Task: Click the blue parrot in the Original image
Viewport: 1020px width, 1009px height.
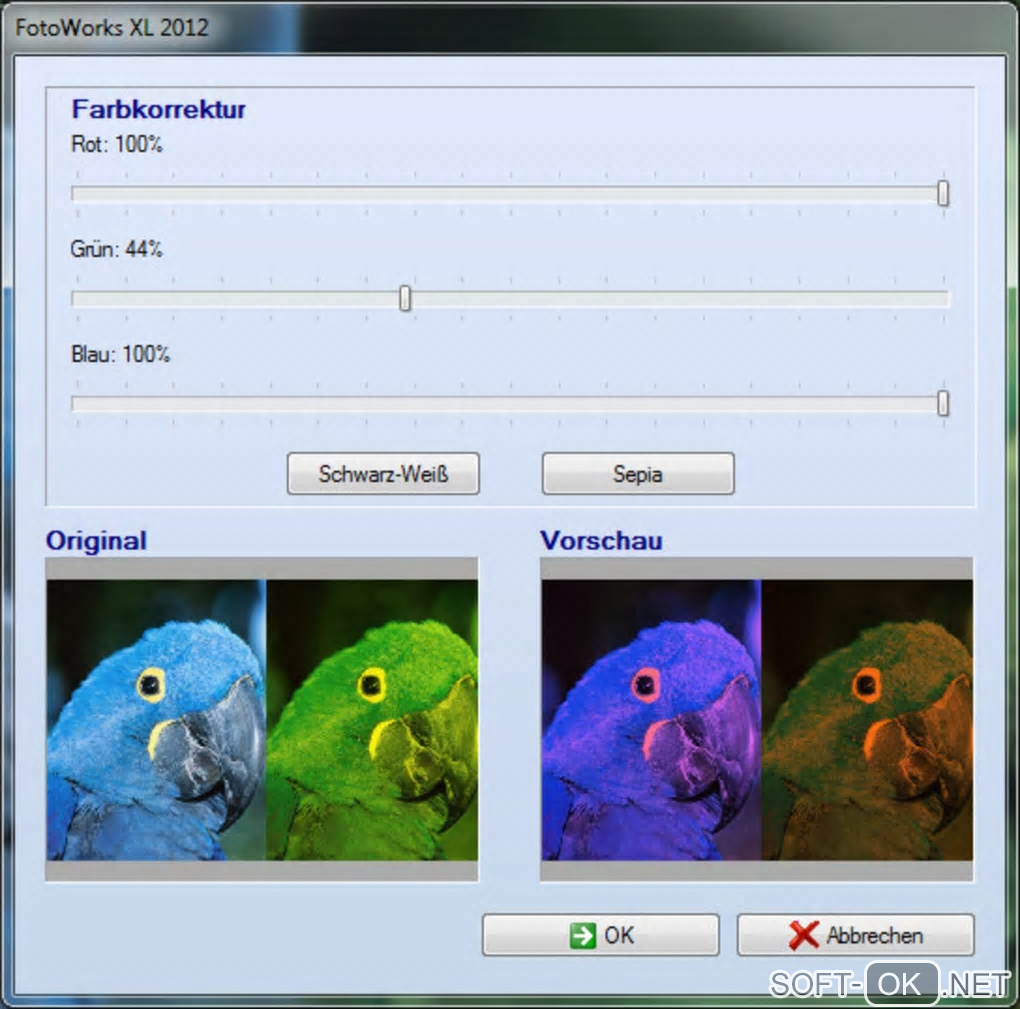Action: (157, 720)
